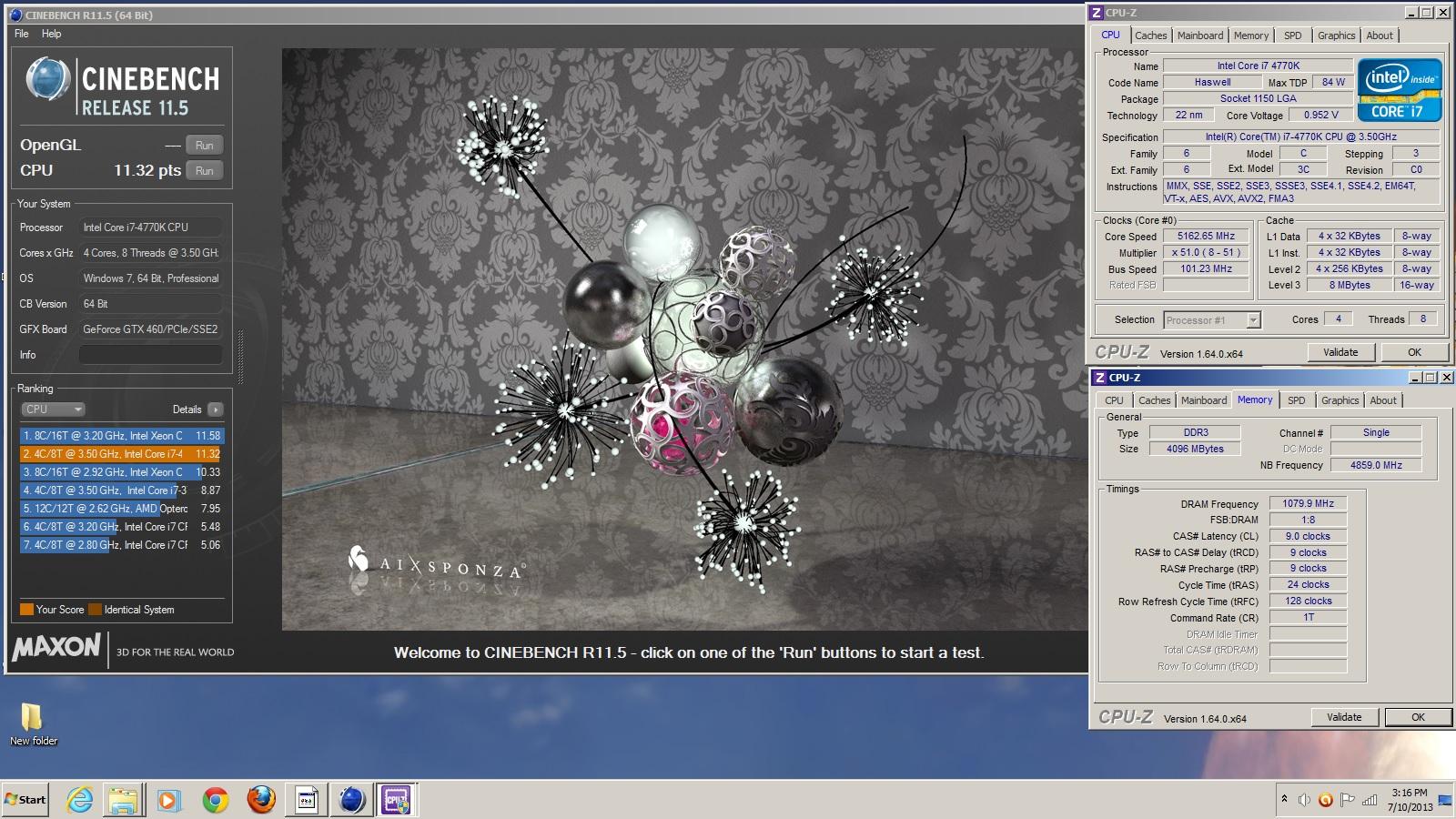Select ranking row 4 Core i7 8.87

pyautogui.click(x=122, y=490)
